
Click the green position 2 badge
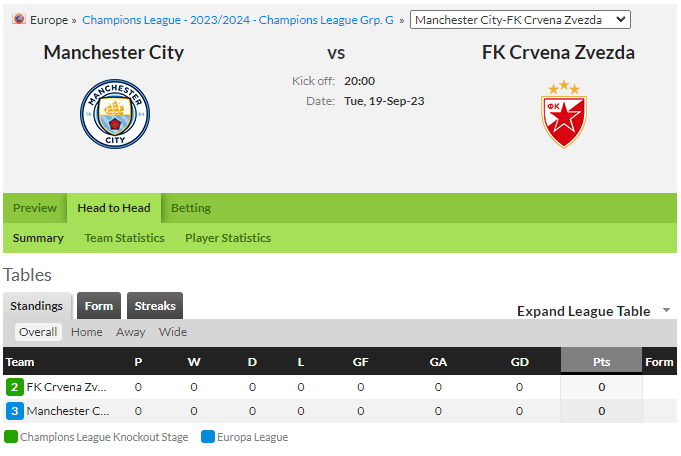(x=14, y=387)
